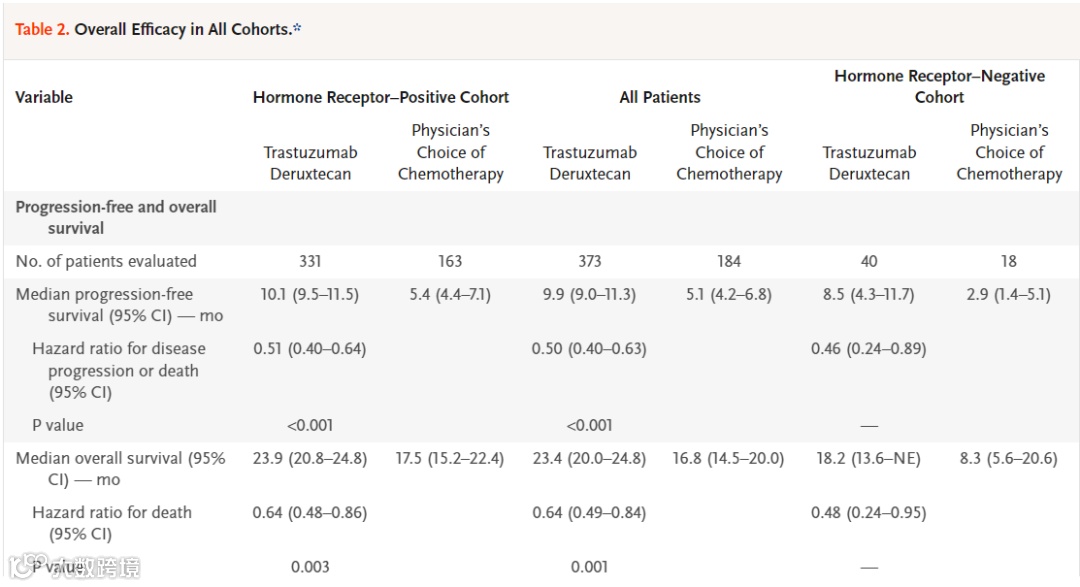Click the 2.9 (1.4–5.1) progression-free survival value
The height and width of the screenshot is (587, 1080).
point(1008,295)
